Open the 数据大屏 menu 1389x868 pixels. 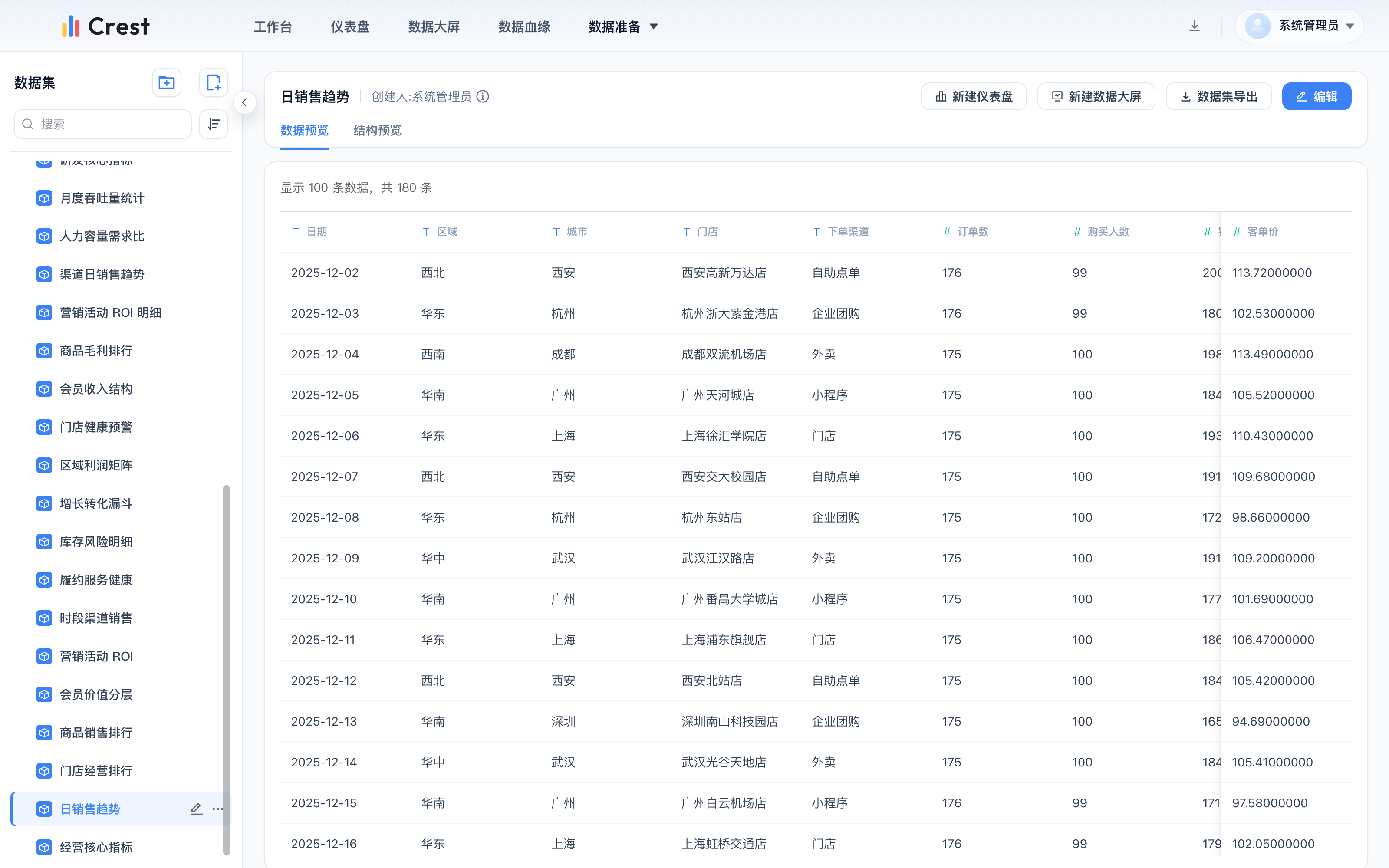pyautogui.click(x=434, y=26)
